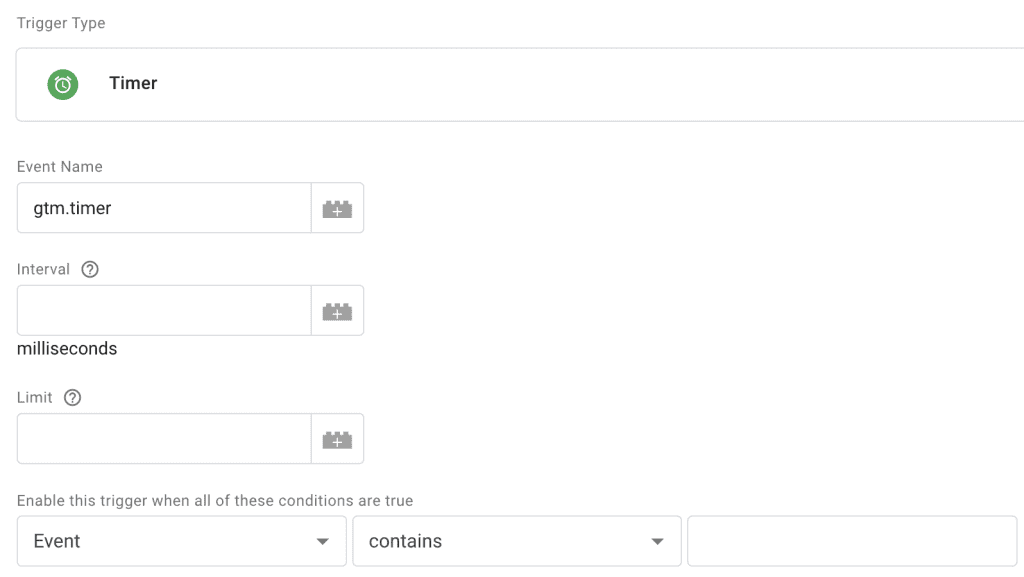
Task: Click the Timer trigger name text
Action: [x=133, y=84]
